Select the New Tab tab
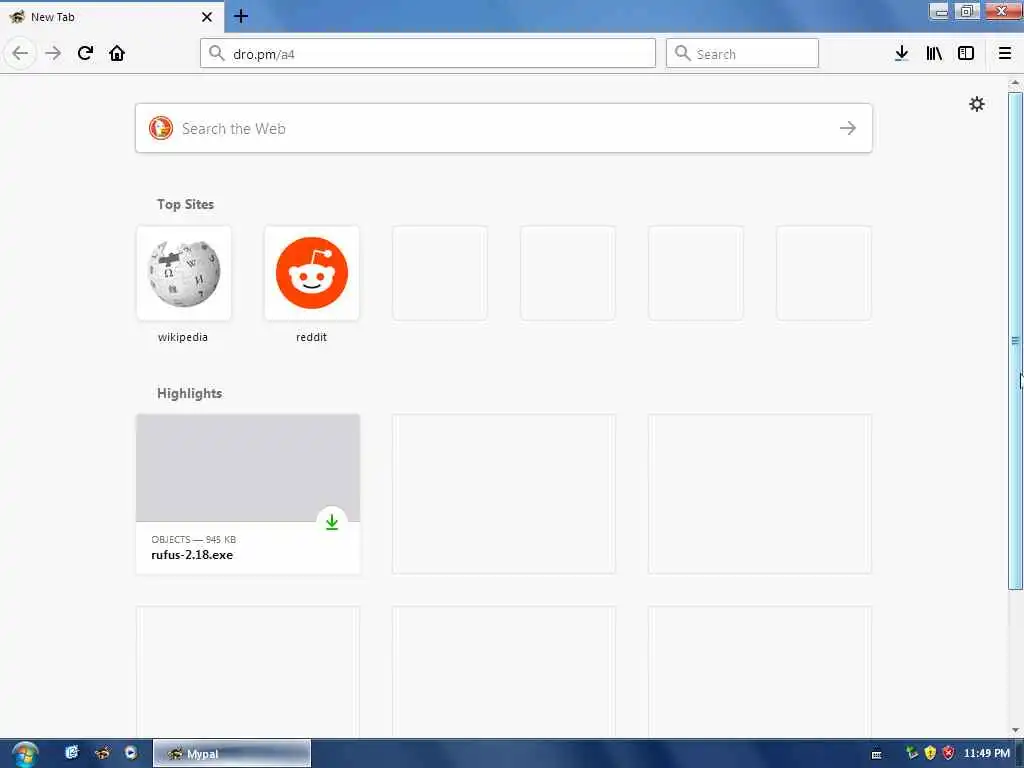1024x768 pixels. click(x=112, y=16)
